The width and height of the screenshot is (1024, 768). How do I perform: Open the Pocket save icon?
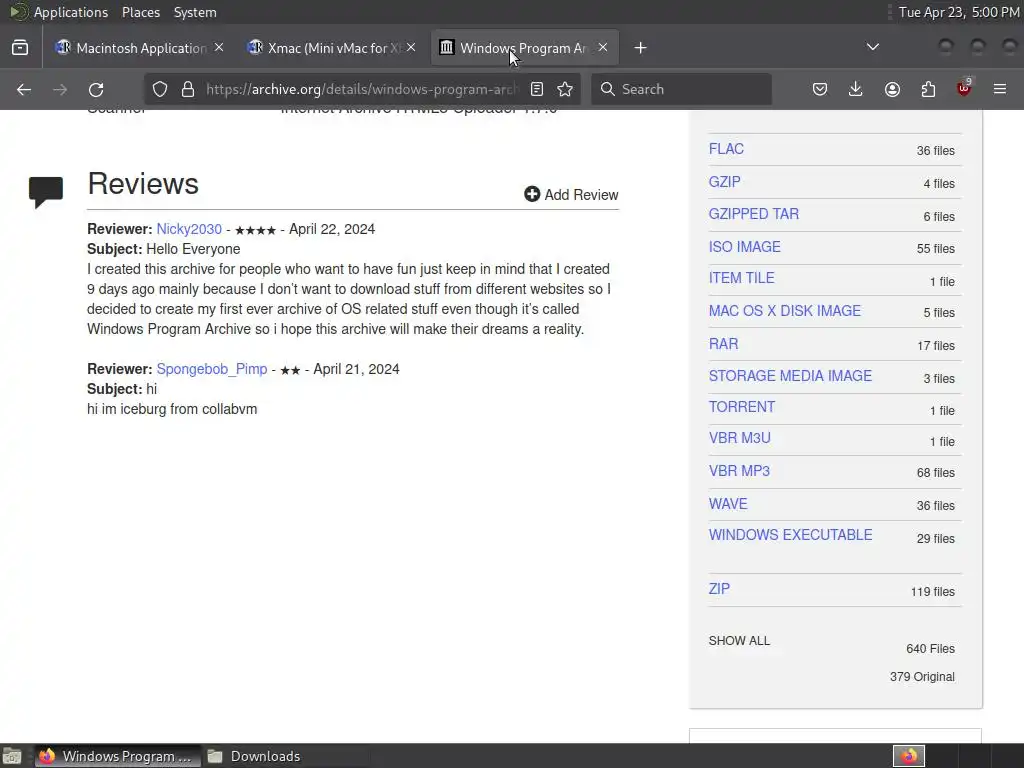coord(820,89)
